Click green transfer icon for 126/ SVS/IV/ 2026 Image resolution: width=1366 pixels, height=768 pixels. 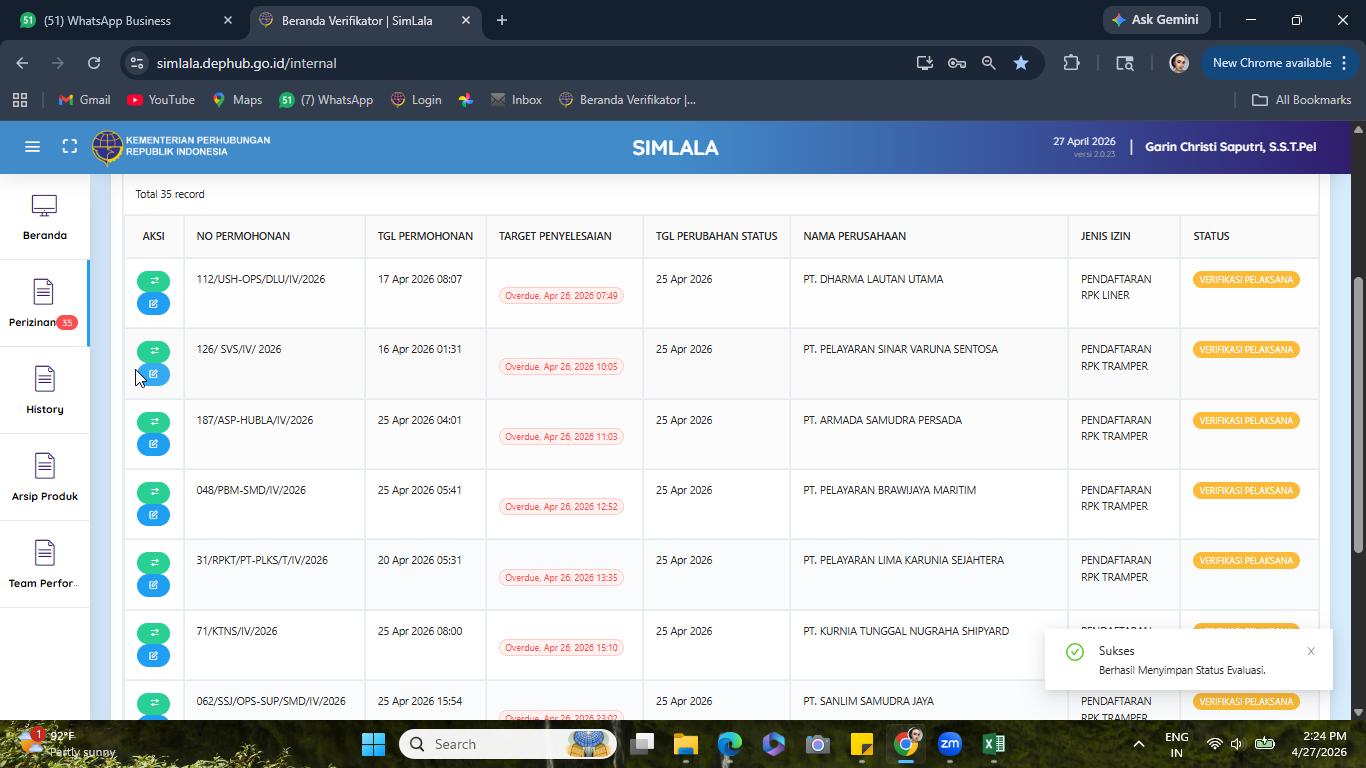[x=154, y=351]
